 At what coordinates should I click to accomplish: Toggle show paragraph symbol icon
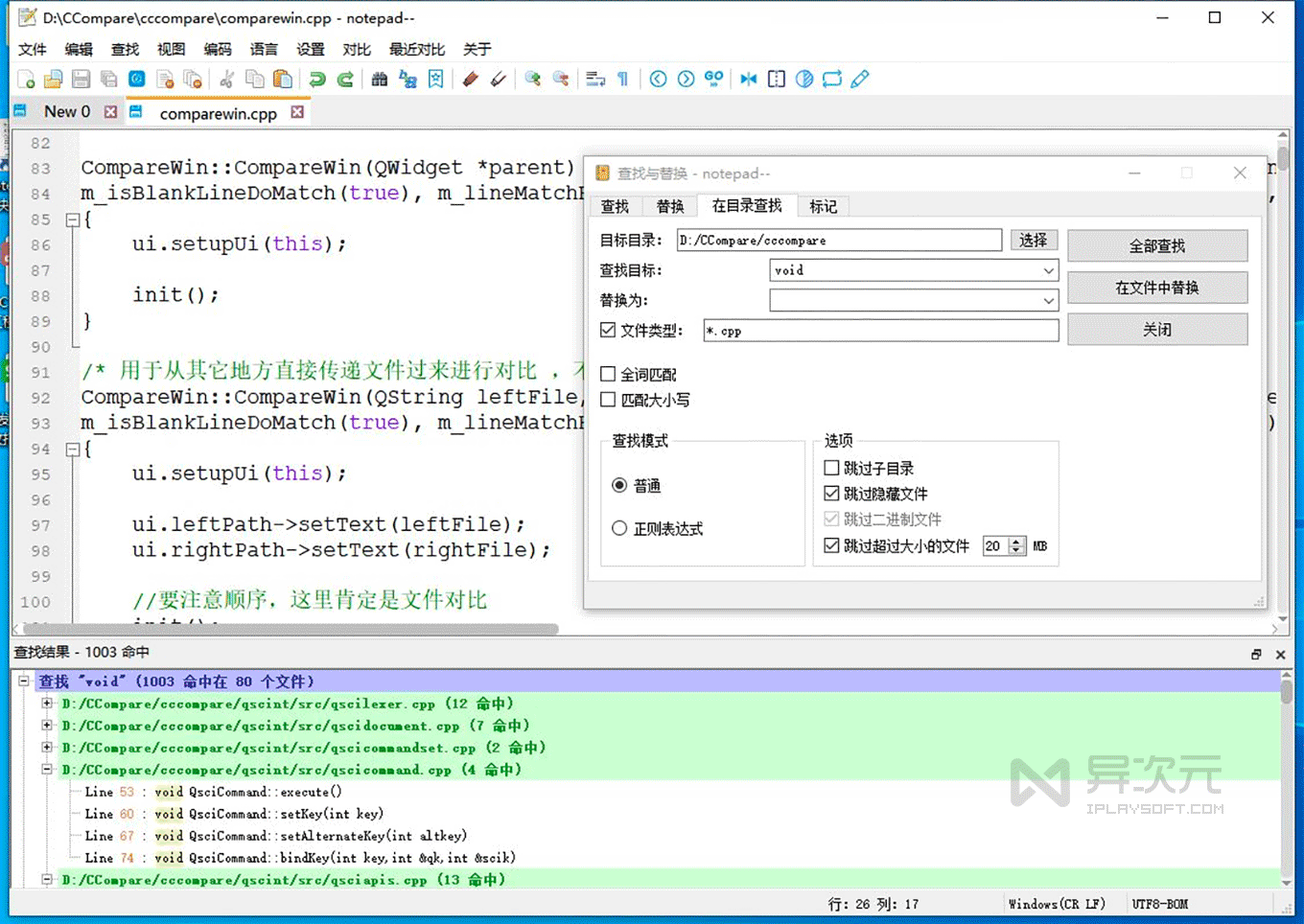[x=623, y=80]
